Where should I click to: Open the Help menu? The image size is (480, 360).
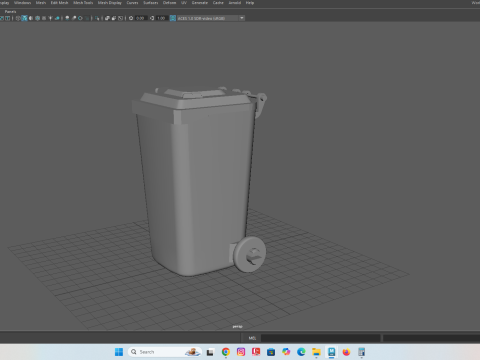(250, 3)
